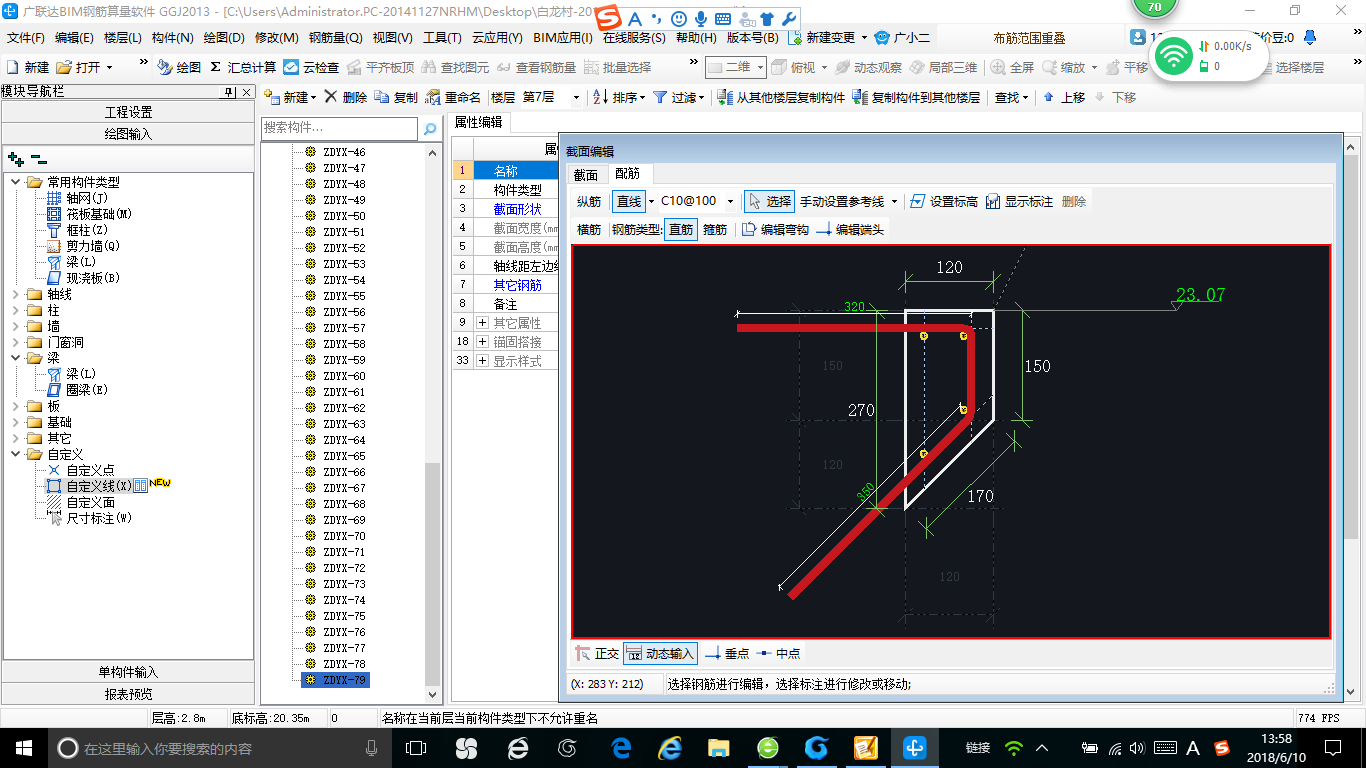The width and height of the screenshot is (1366, 768).
Task: Expand the 显示样式 property group
Action: click(x=482, y=361)
